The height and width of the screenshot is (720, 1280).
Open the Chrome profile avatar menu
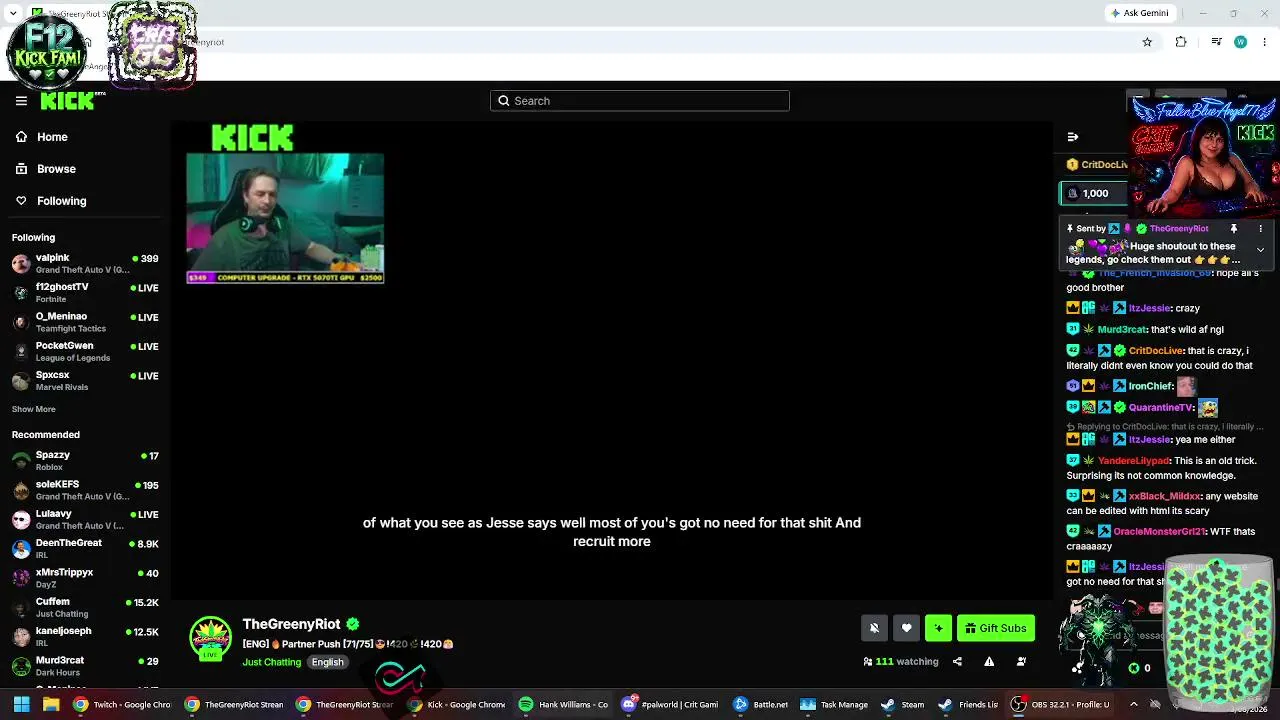tap(1240, 42)
